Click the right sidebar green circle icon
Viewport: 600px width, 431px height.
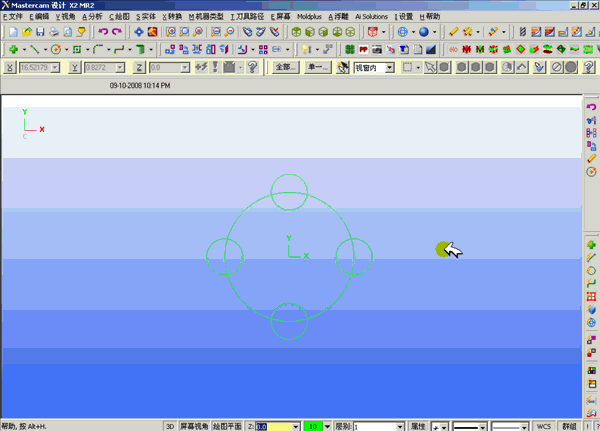tap(591, 271)
